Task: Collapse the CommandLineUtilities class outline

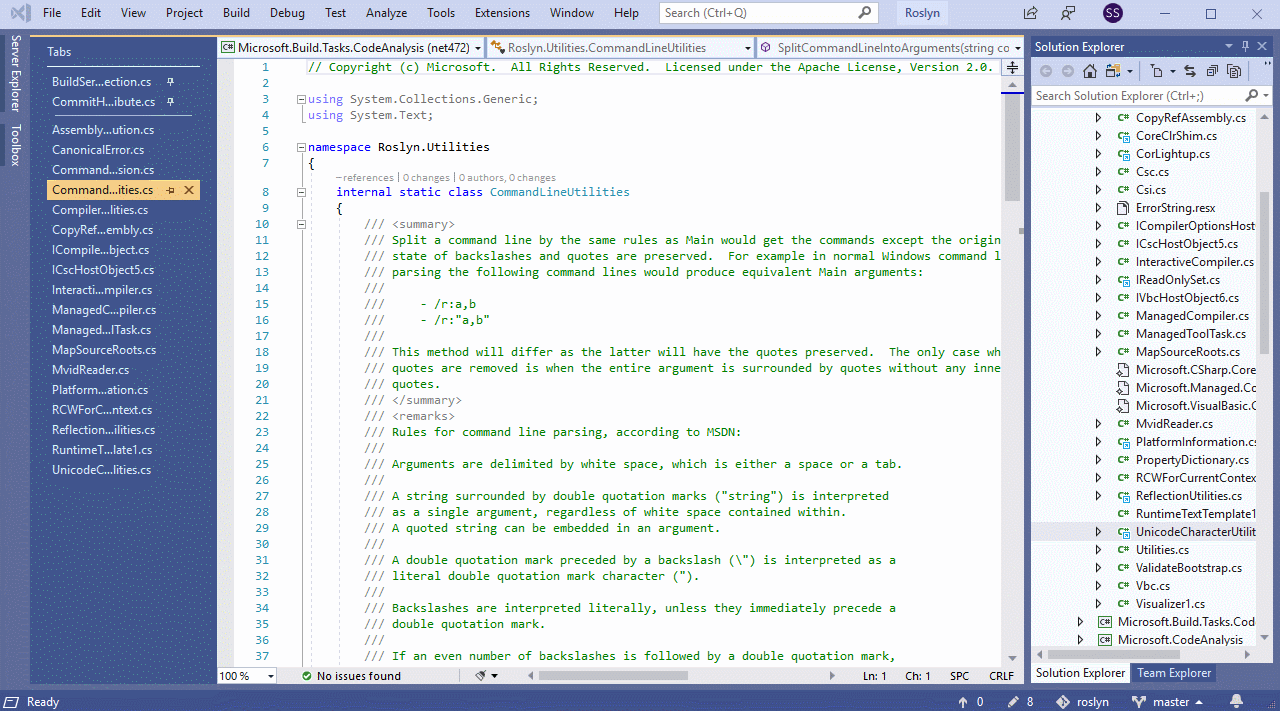Action: 301,192
